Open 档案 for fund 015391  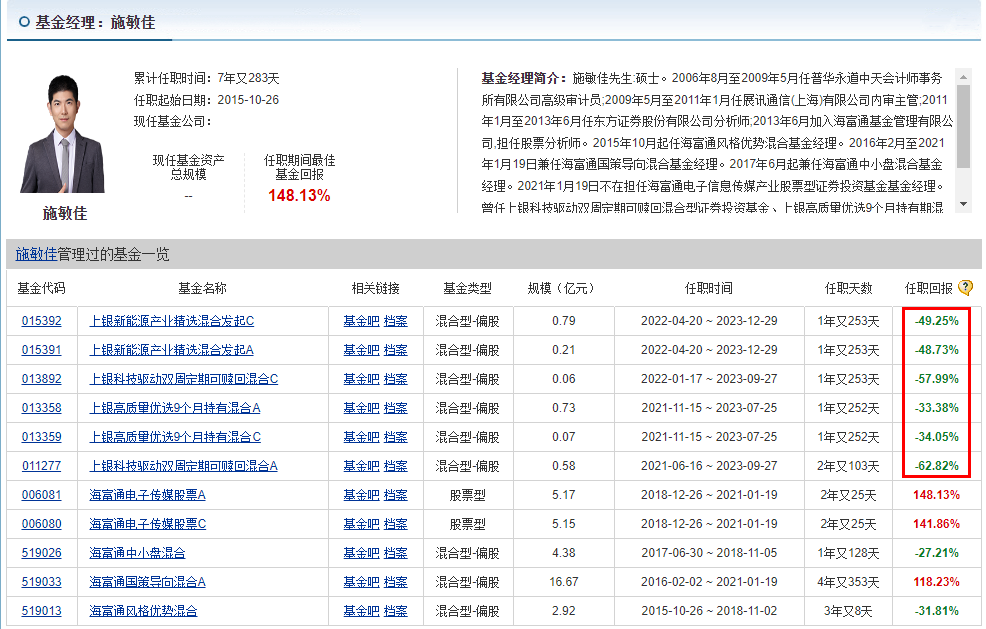pos(396,350)
